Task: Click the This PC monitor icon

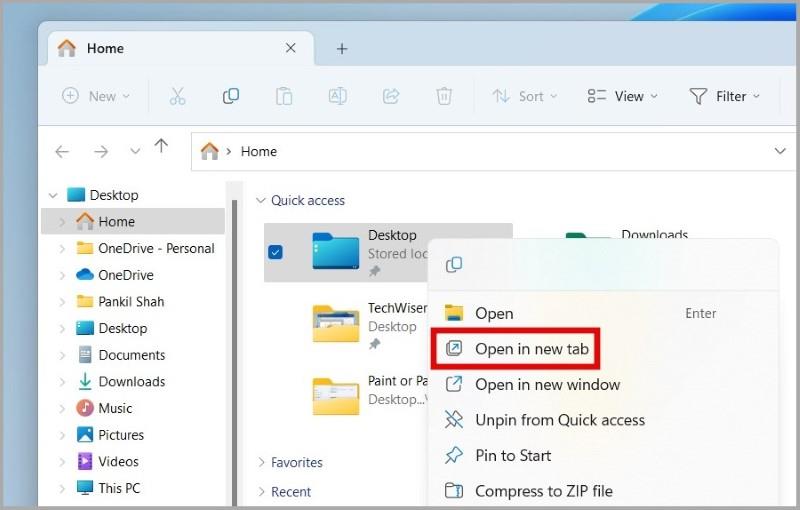Action: [x=85, y=488]
